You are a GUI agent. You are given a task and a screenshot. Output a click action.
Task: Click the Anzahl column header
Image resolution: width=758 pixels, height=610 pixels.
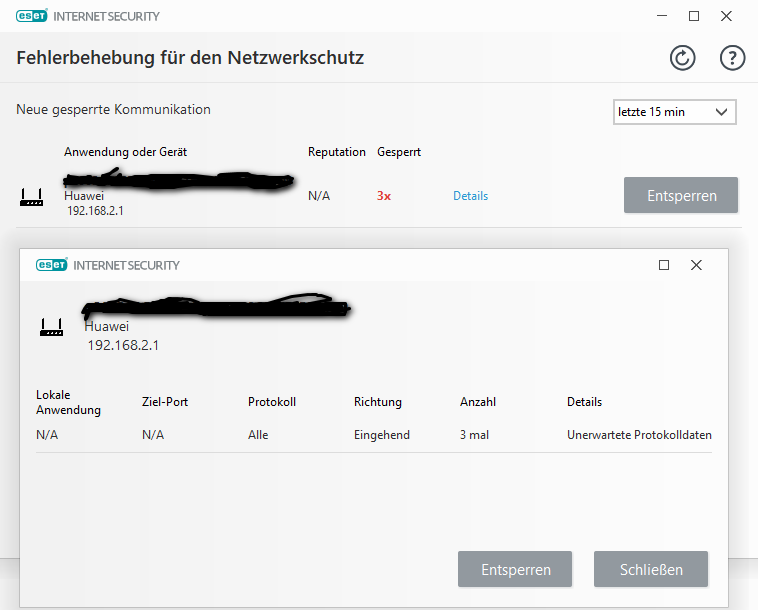point(478,402)
